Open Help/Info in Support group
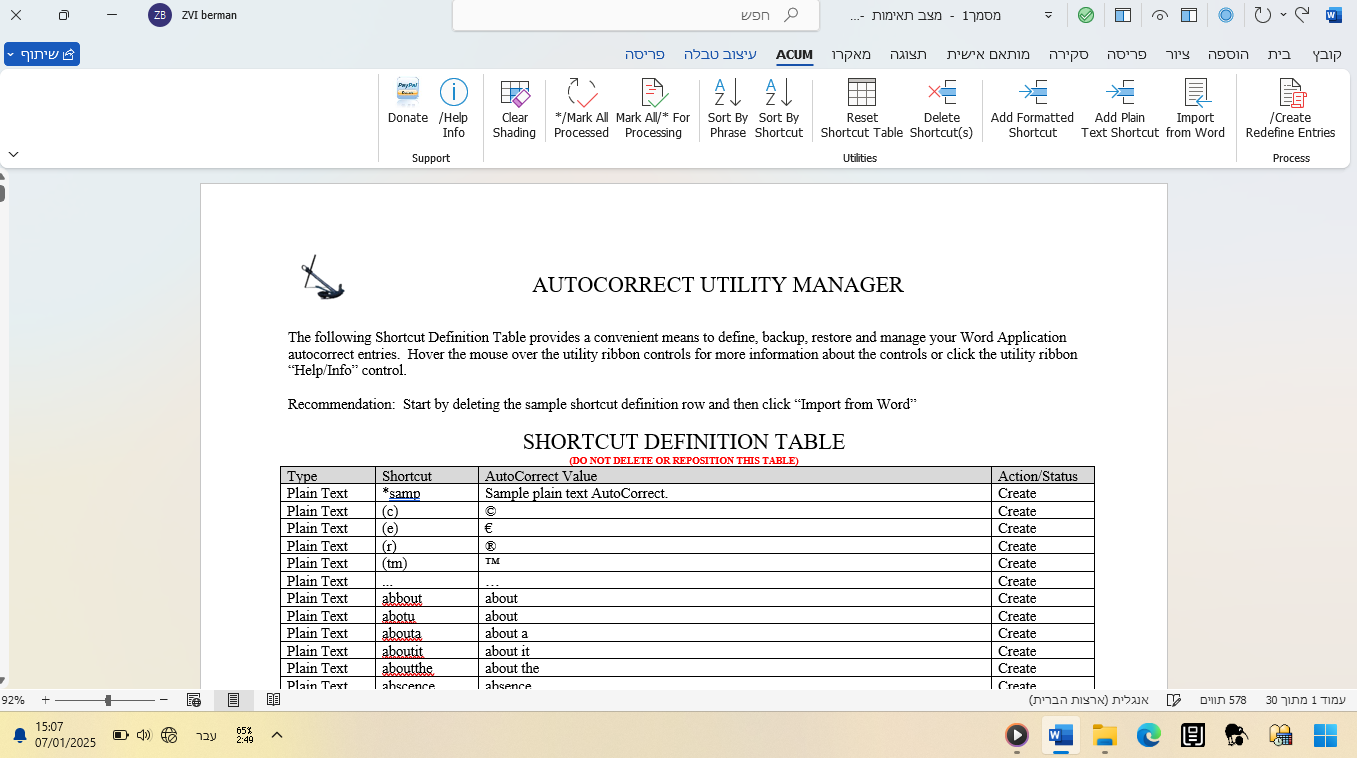Screen dimensions: 1357x758 [454, 109]
